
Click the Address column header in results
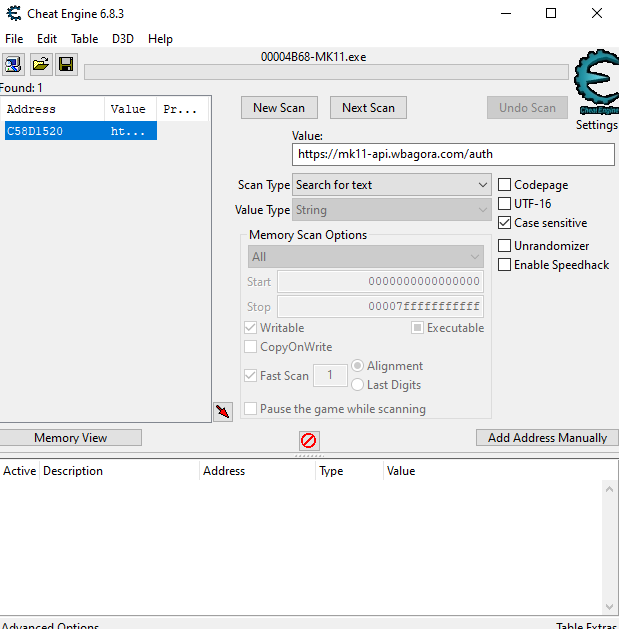coord(53,109)
